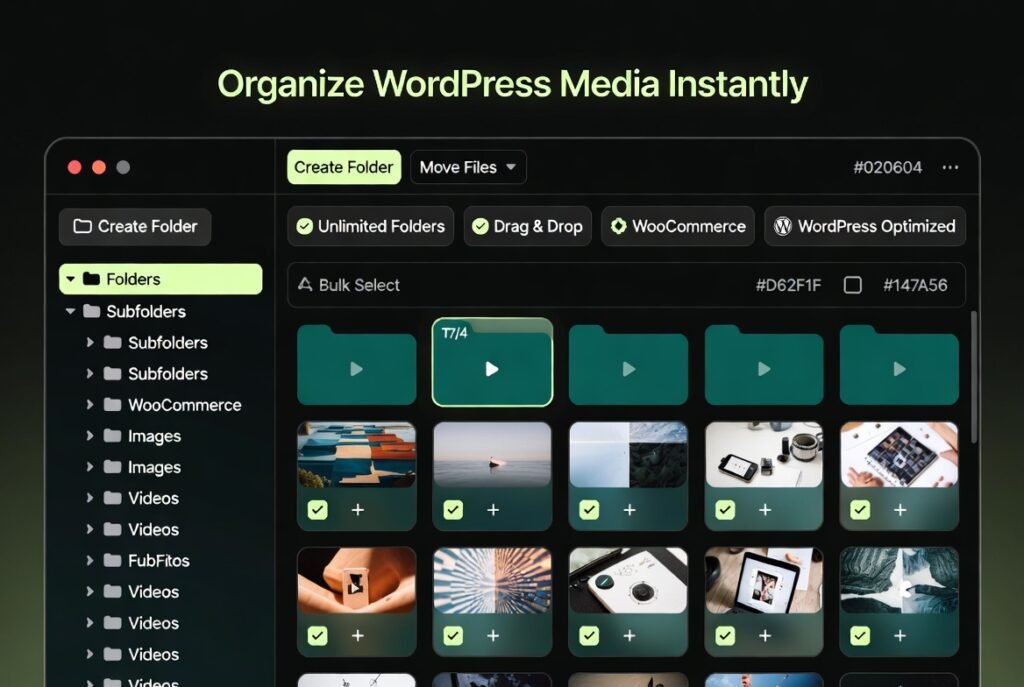Click Bulk Select

(x=349, y=285)
